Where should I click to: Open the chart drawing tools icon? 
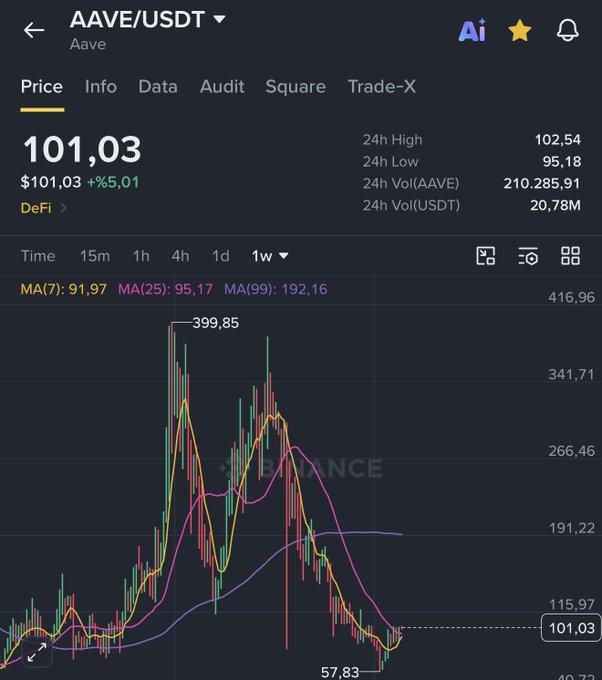[x=485, y=256]
